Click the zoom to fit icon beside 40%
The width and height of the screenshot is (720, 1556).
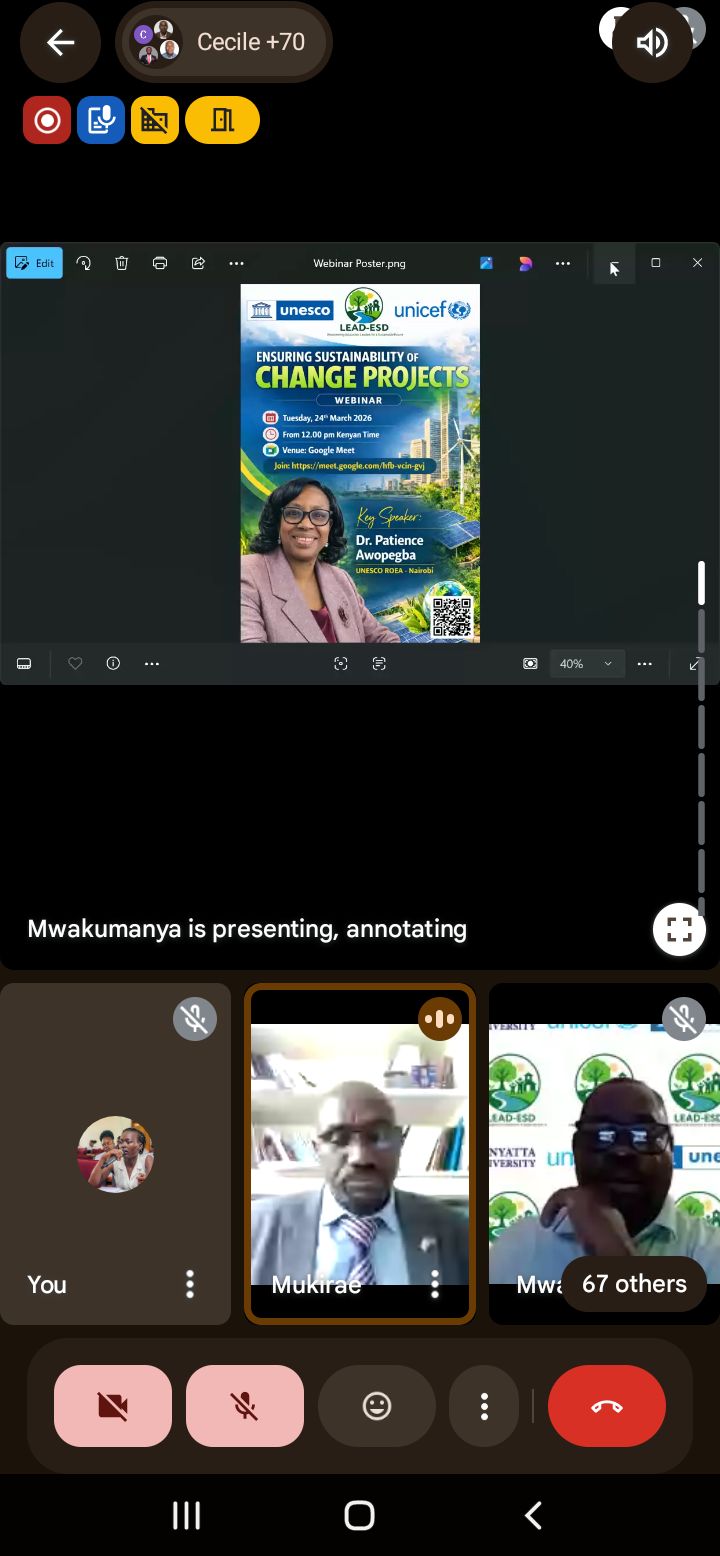pos(530,663)
